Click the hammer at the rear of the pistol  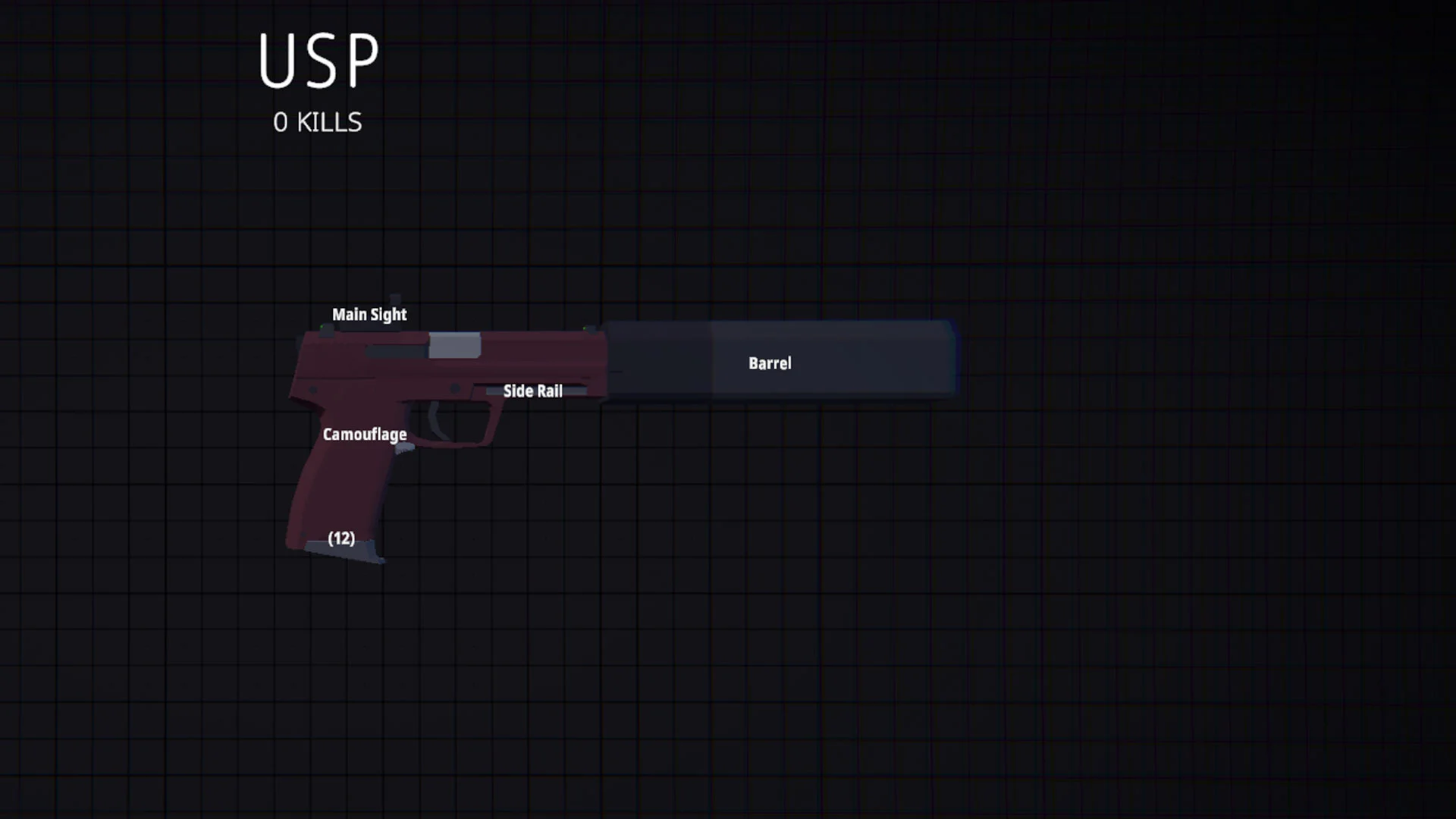click(x=299, y=340)
